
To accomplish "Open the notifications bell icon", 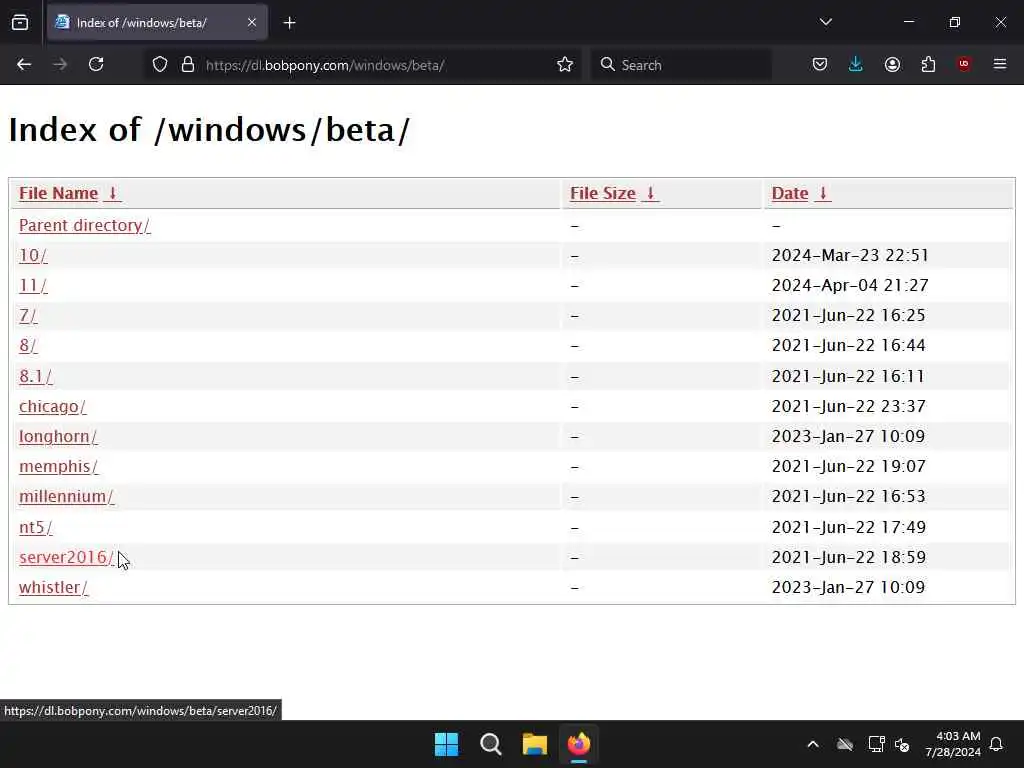I will [997, 744].
